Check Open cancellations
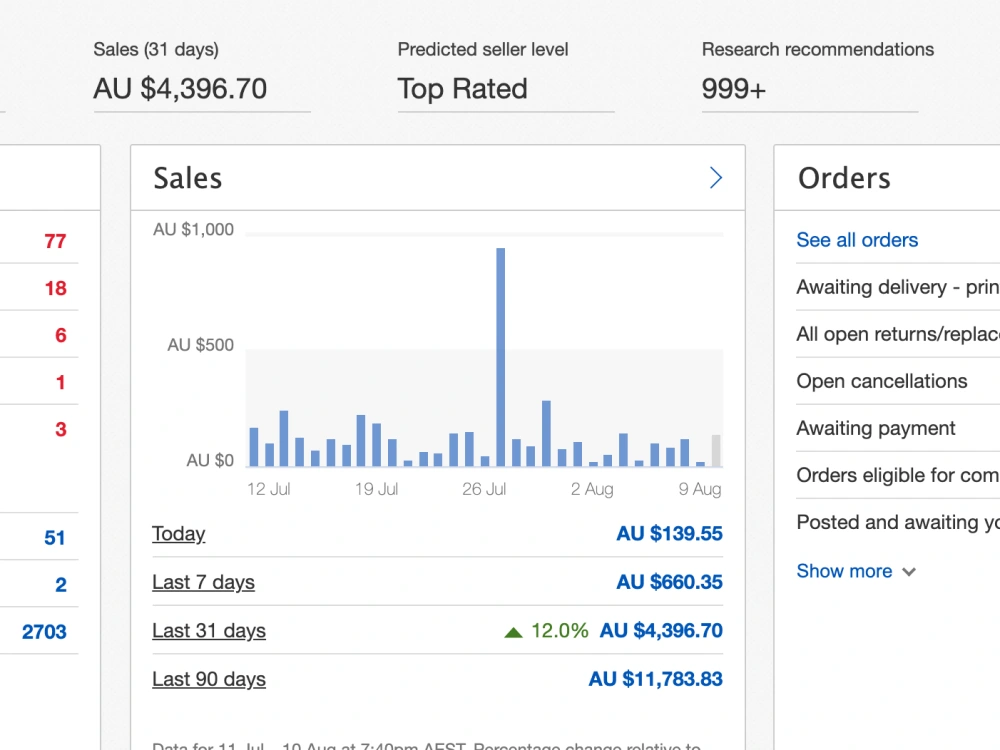This screenshot has height=750, width=1000. [881, 381]
